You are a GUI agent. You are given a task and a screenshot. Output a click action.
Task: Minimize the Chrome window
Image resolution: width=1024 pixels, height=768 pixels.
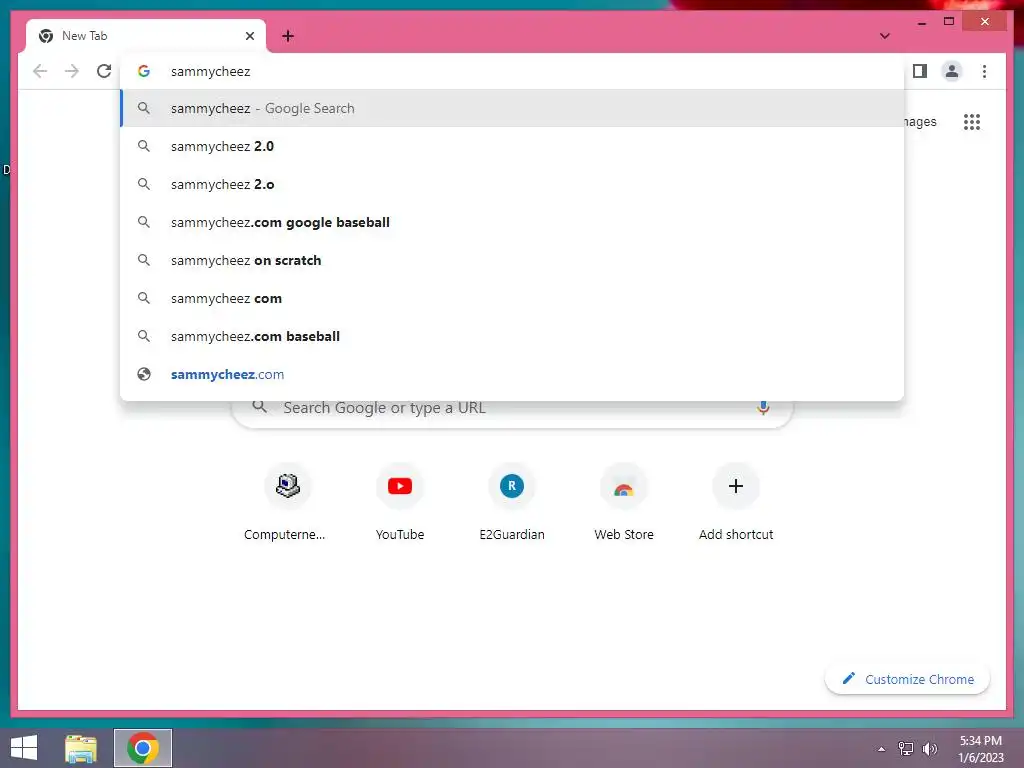921,22
